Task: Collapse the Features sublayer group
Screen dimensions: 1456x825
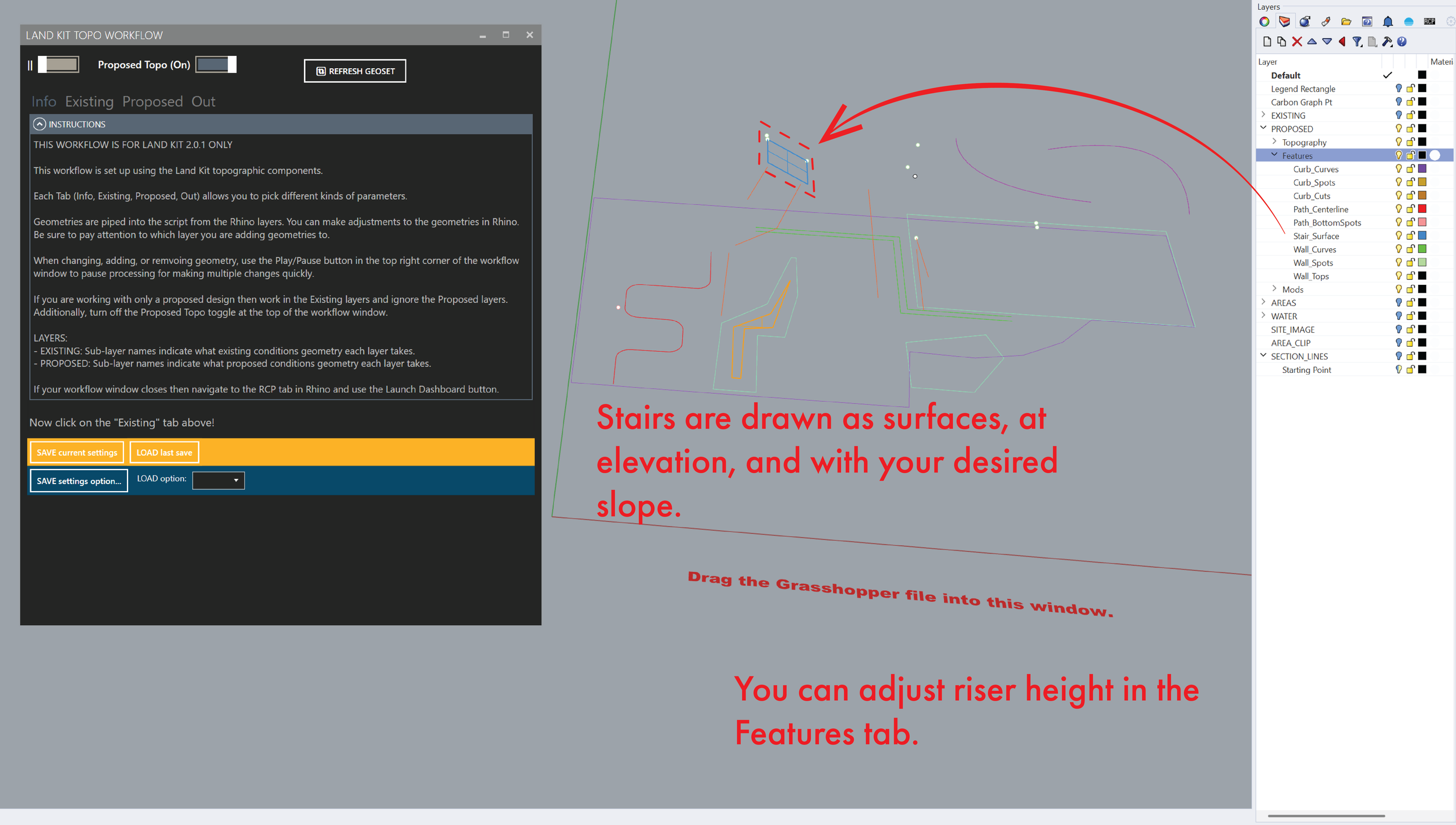Action: click(x=1274, y=156)
